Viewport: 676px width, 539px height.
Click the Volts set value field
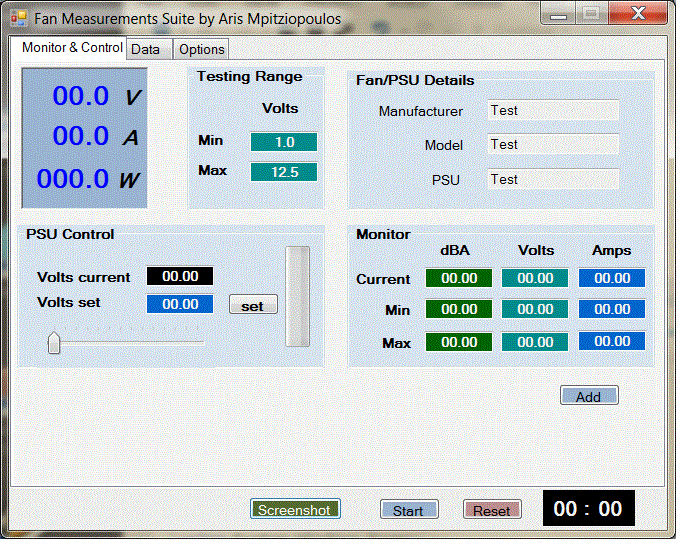click(x=180, y=304)
